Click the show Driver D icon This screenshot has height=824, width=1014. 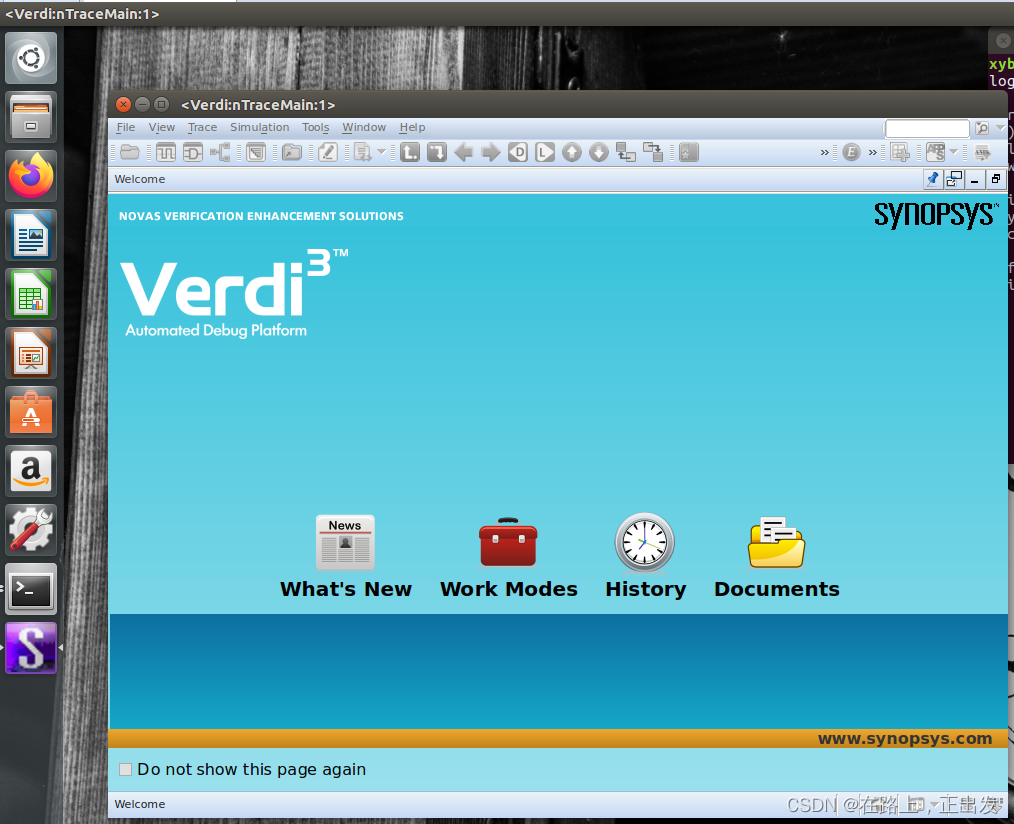click(x=518, y=153)
